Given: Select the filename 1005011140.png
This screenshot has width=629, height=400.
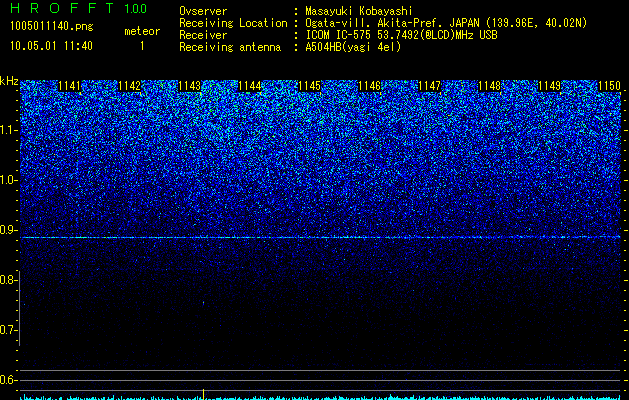Looking at the screenshot, I should (x=52, y=27).
